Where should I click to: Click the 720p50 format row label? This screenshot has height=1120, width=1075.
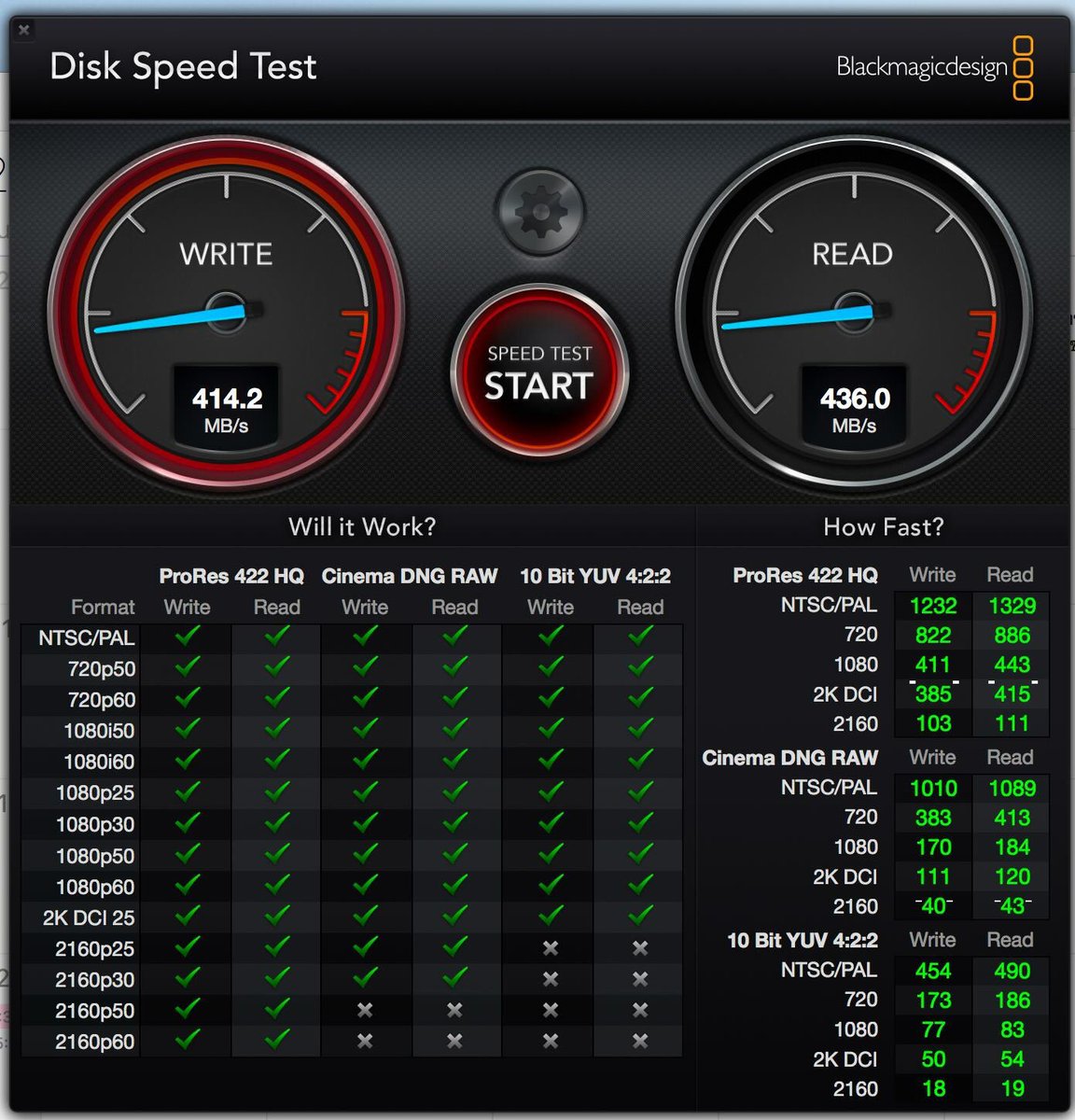(x=101, y=669)
